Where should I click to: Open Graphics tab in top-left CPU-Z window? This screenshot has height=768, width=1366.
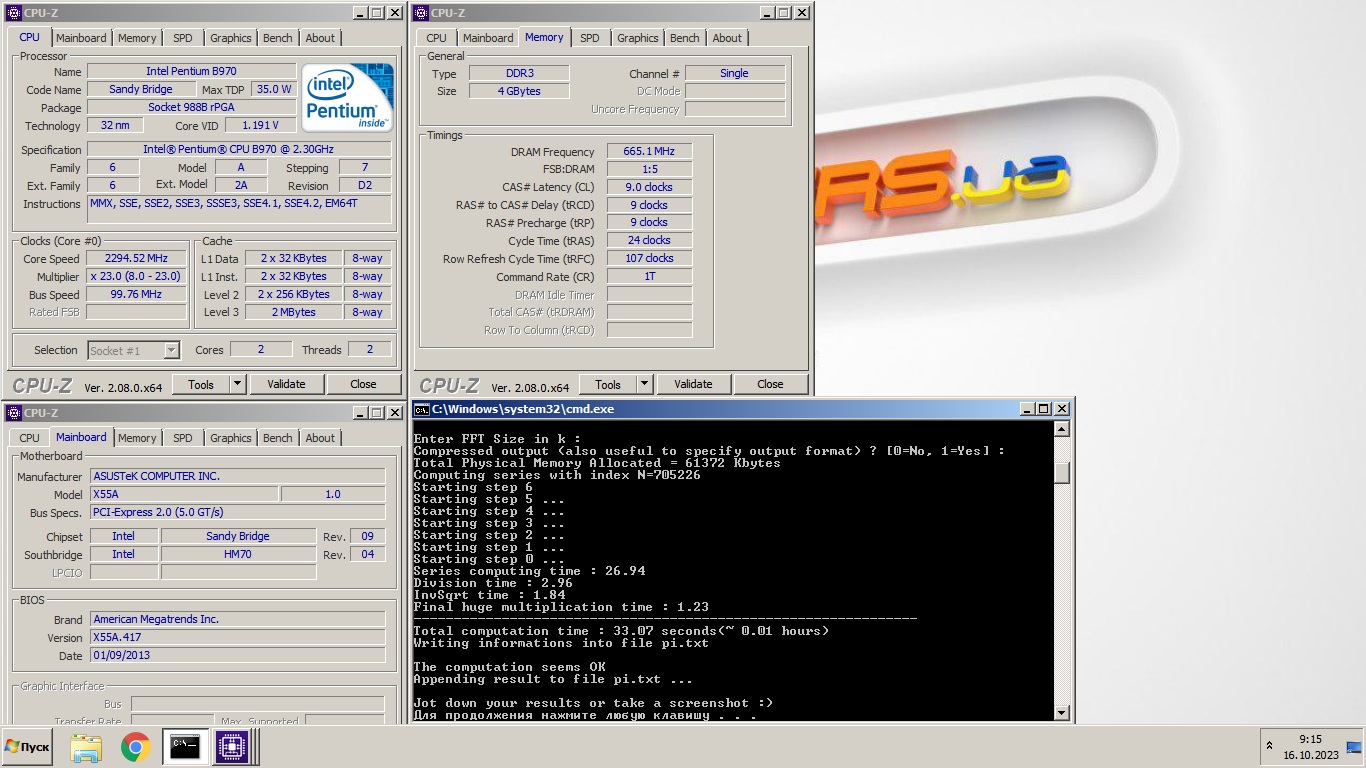pyautogui.click(x=231, y=38)
